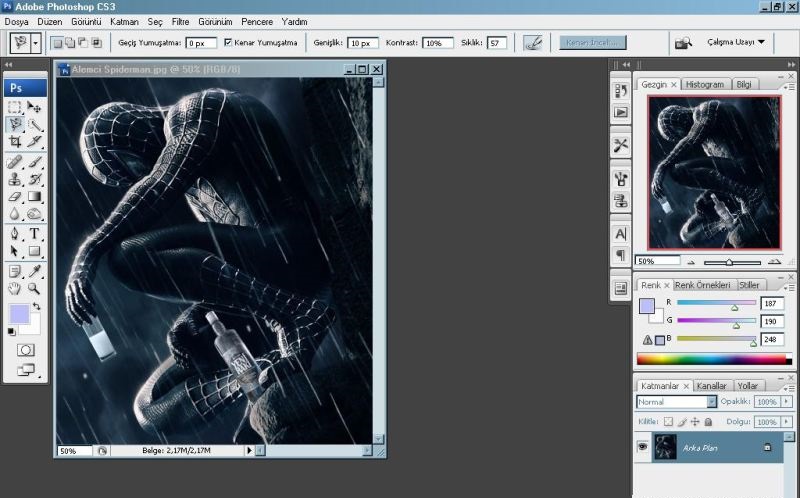Open the Dosya menu
Viewport: 800px width, 498px height.
(16, 22)
